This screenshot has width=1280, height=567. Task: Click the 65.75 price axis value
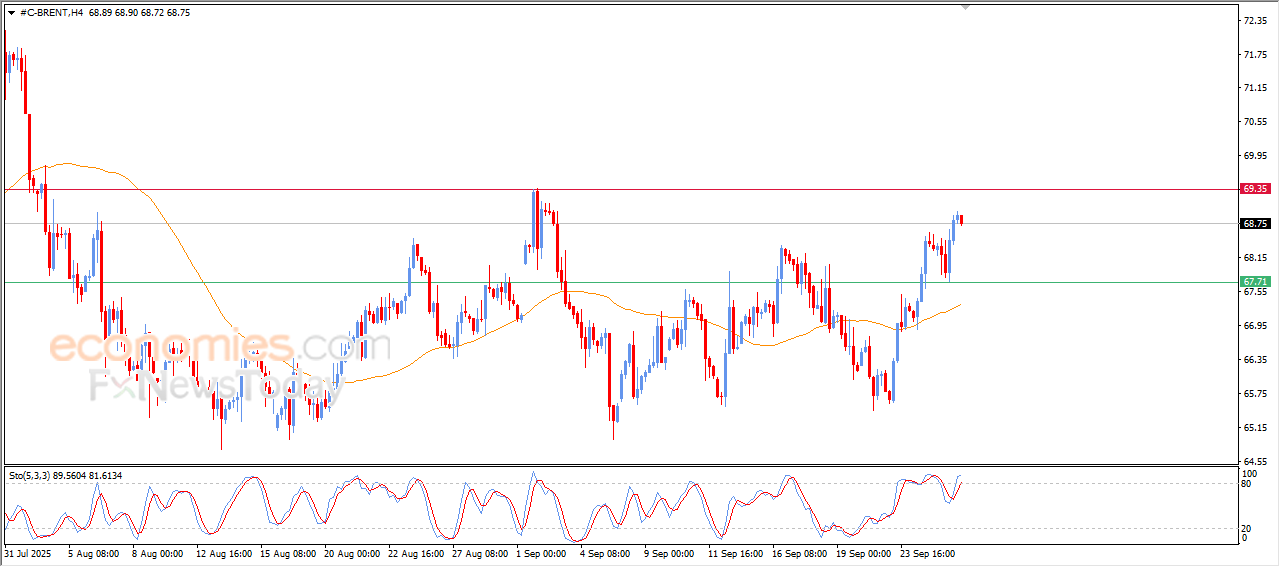point(1254,394)
